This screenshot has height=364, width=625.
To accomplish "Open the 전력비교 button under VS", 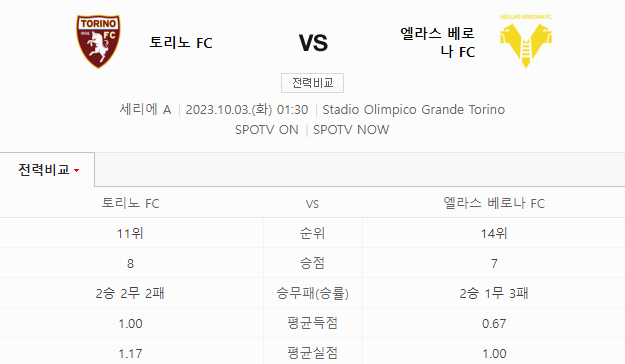I will coord(312,83).
